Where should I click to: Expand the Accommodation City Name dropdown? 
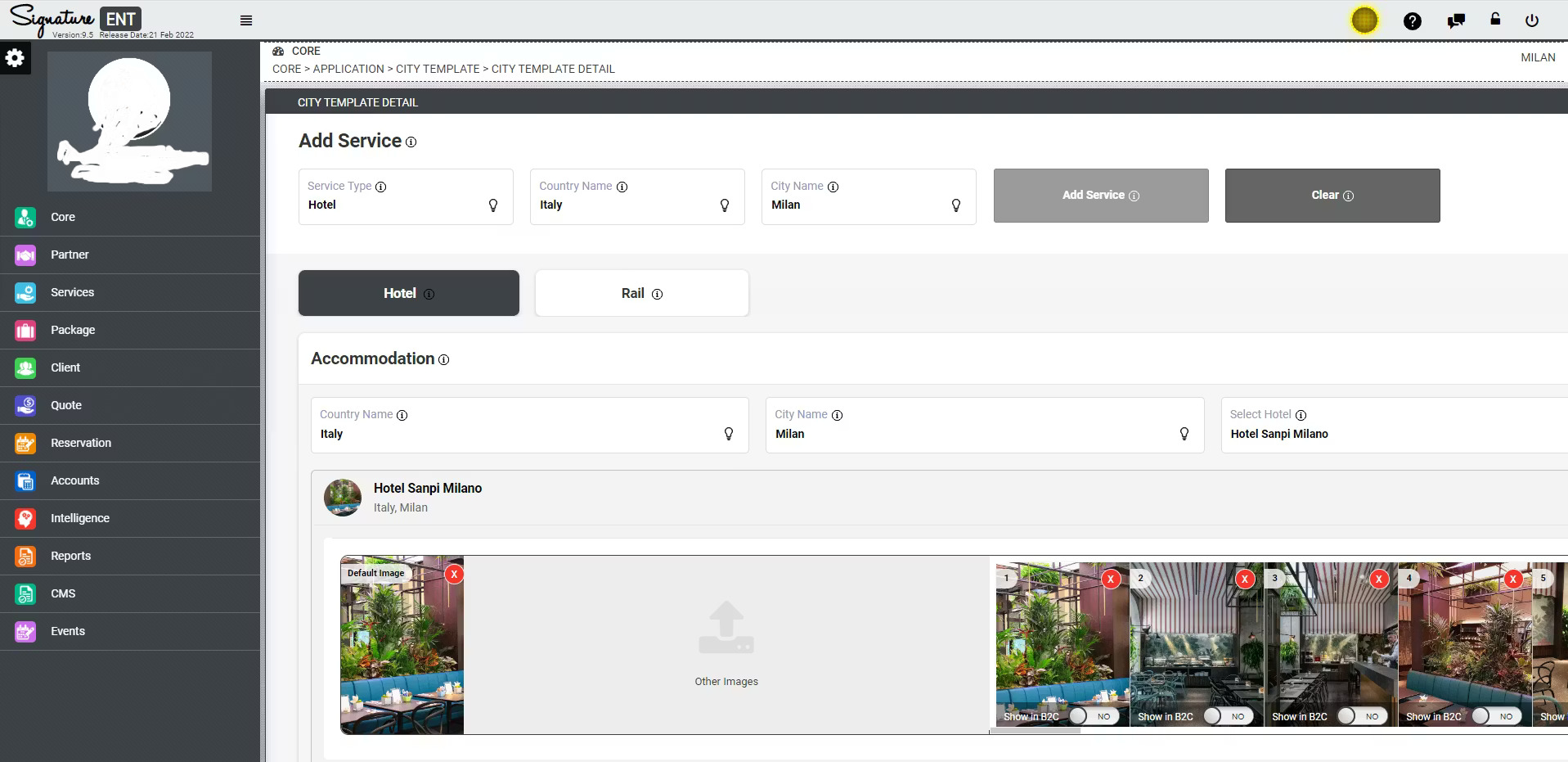coord(984,426)
